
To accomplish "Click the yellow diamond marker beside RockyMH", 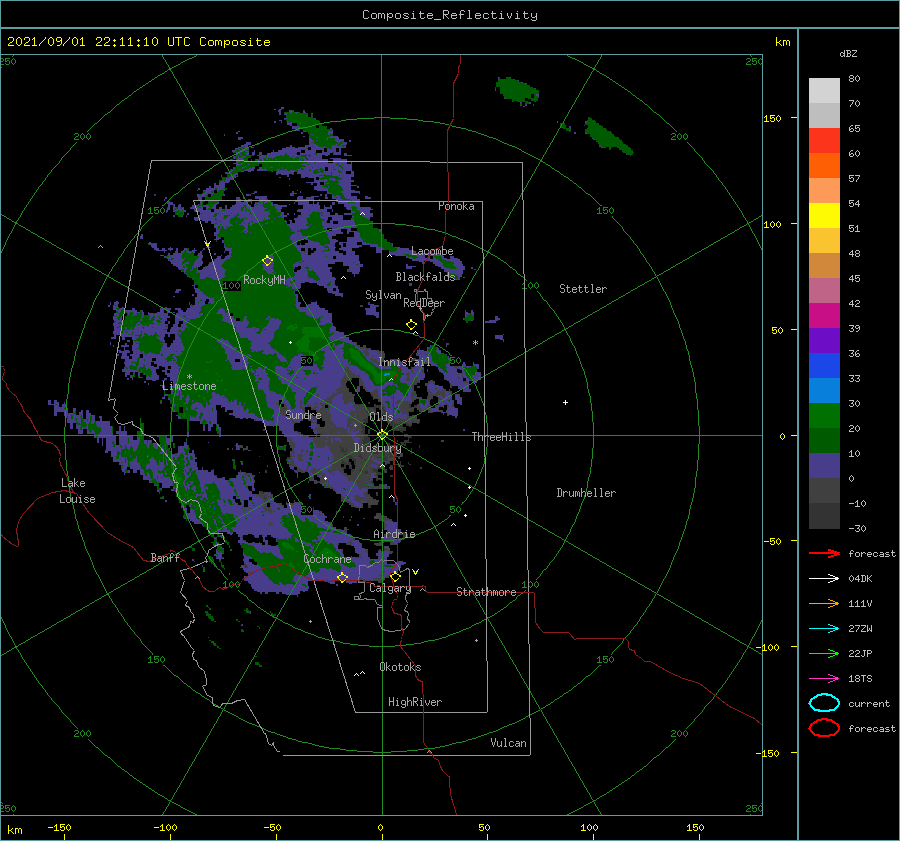I will coord(267,261).
